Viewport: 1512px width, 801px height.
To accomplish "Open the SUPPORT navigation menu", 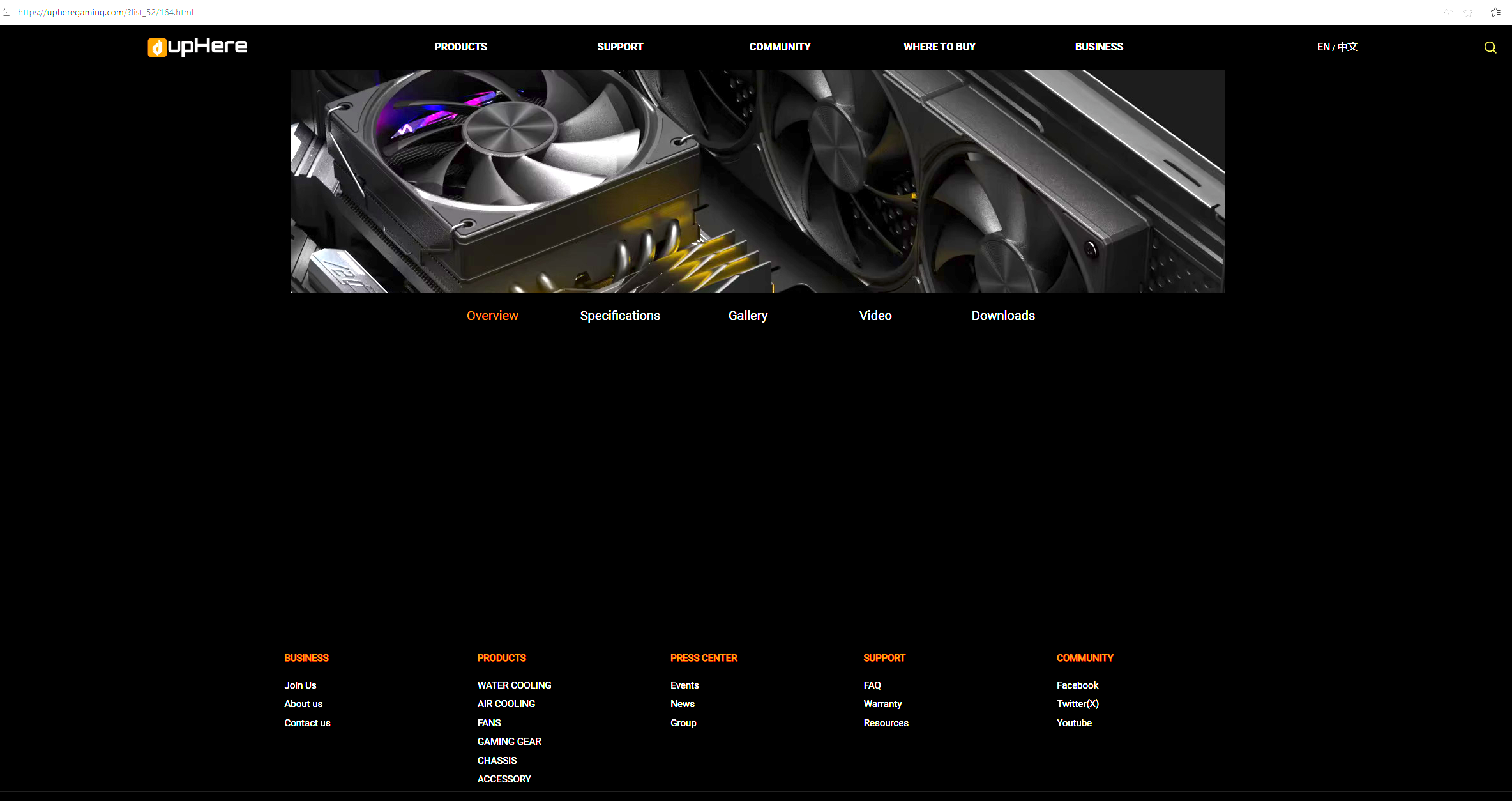I will click(620, 47).
